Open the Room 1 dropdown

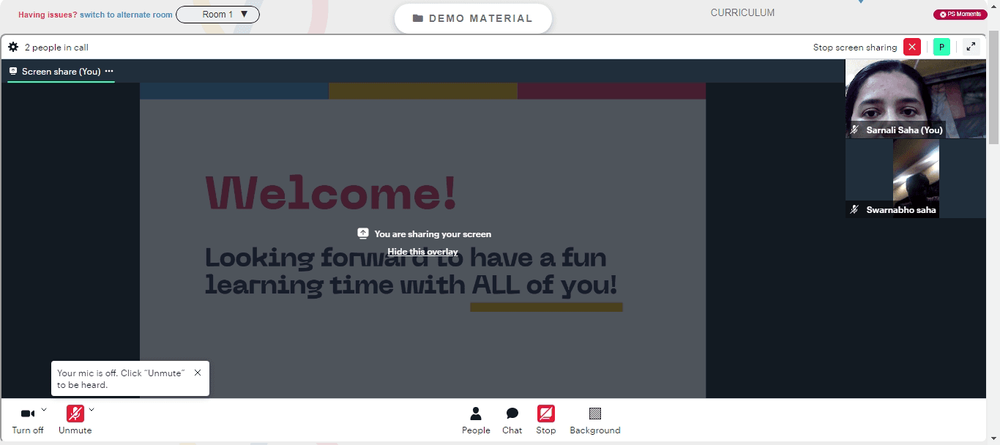pyautogui.click(x=217, y=14)
